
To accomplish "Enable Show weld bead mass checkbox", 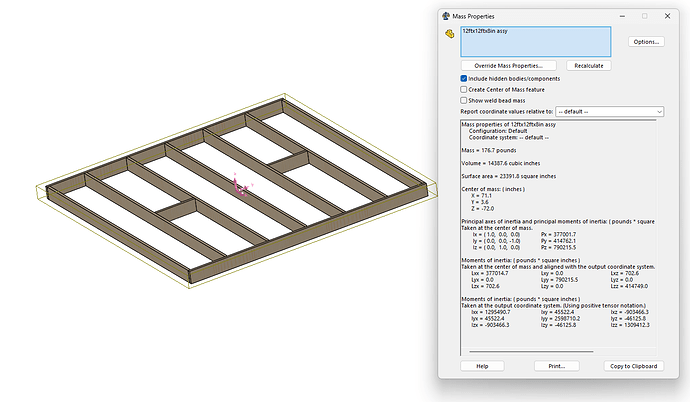I will pyautogui.click(x=464, y=100).
